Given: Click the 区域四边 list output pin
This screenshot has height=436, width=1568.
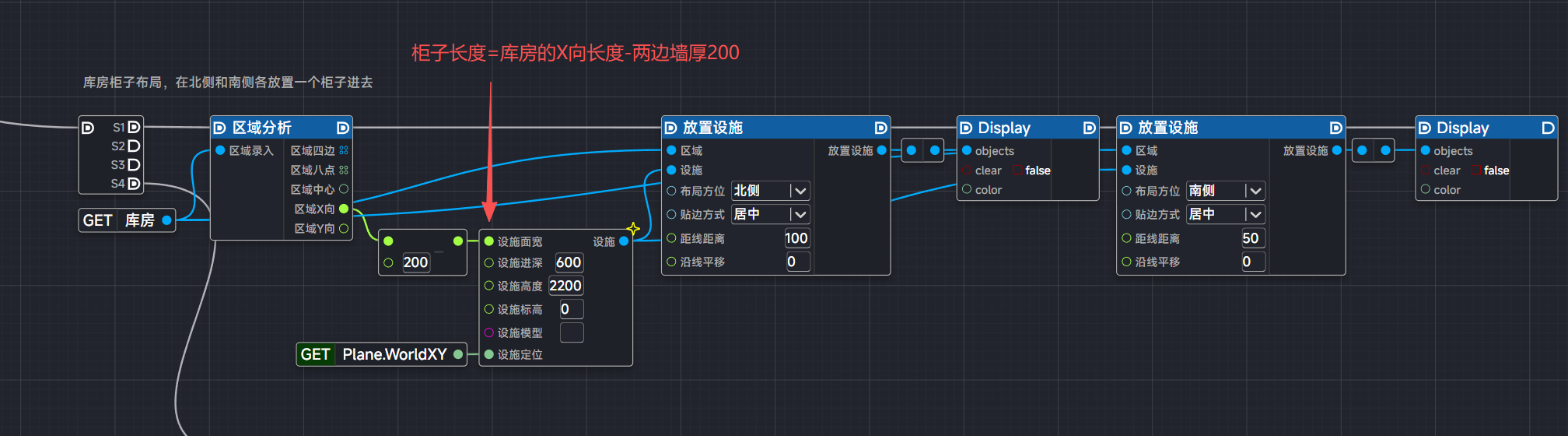Looking at the screenshot, I should [344, 150].
